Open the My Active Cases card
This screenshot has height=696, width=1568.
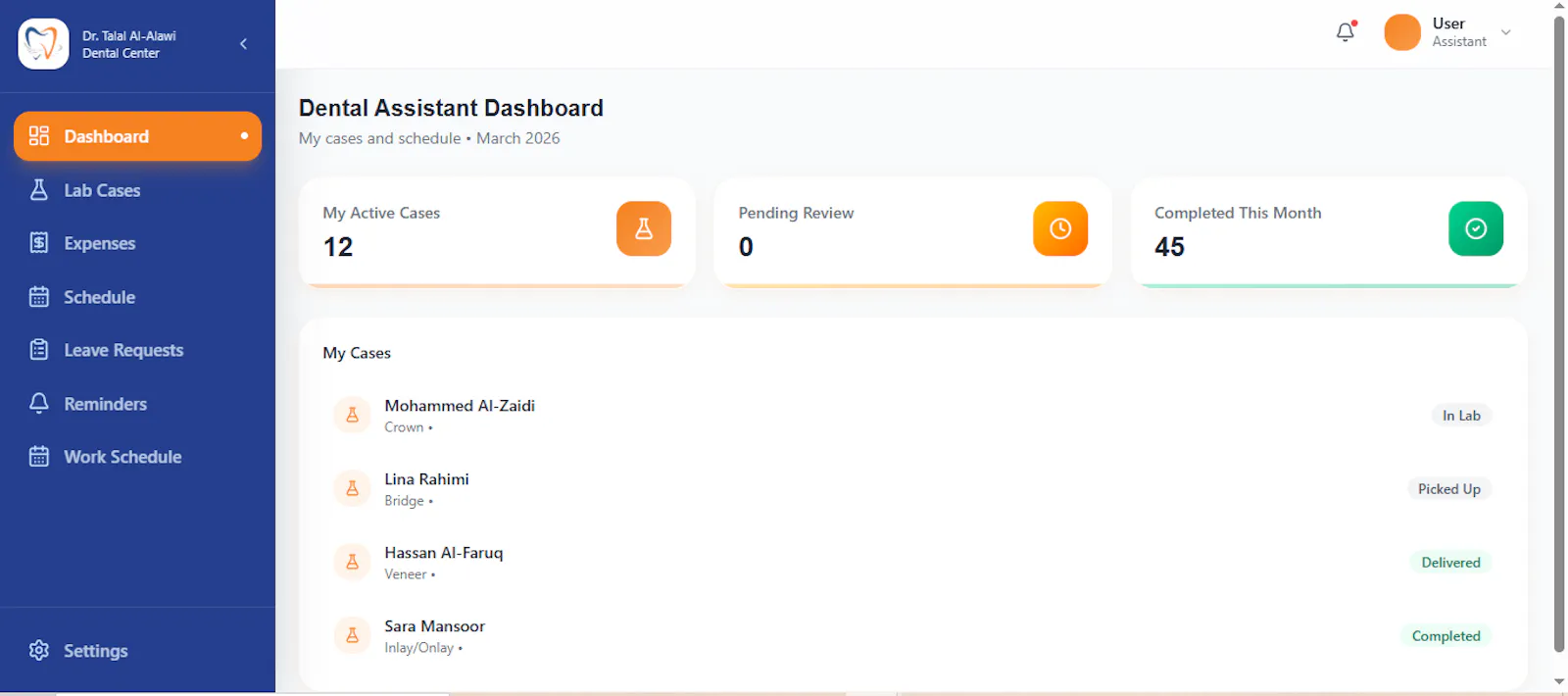pyautogui.click(x=497, y=232)
